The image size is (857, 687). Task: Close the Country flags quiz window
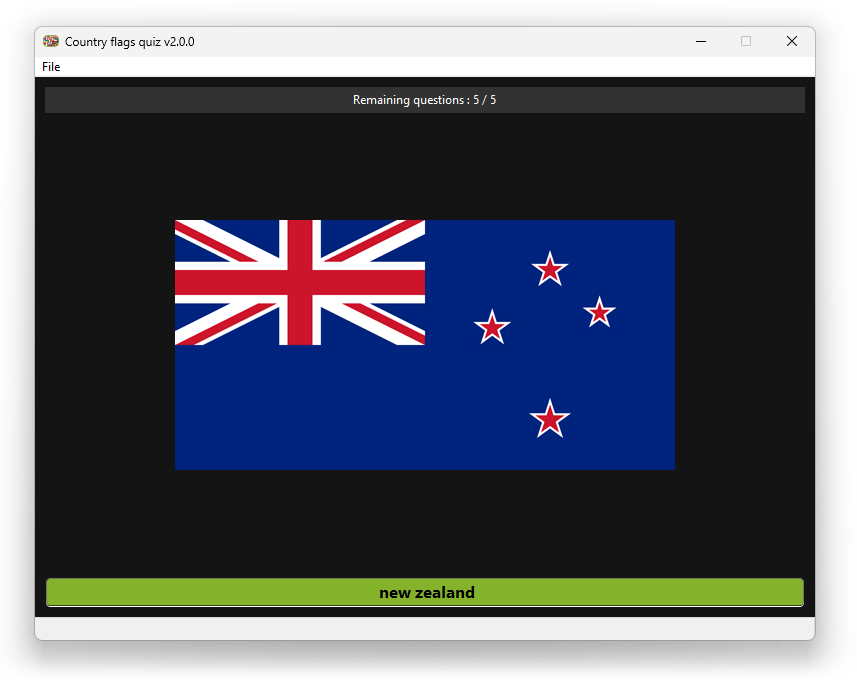click(791, 41)
